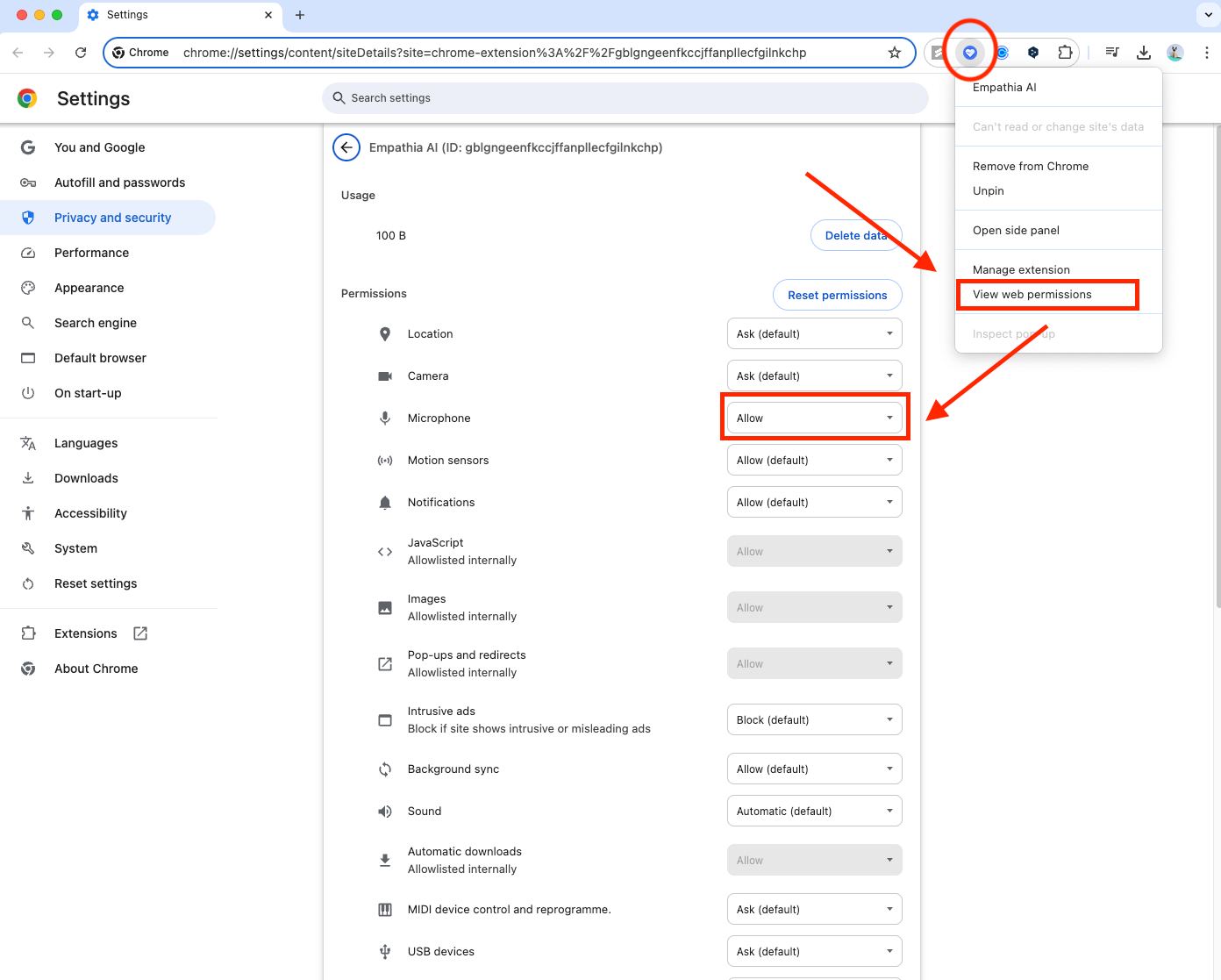Click the Microphone permission icon
Viewport: 1221px width, 980px height.
tap(385, 418)
